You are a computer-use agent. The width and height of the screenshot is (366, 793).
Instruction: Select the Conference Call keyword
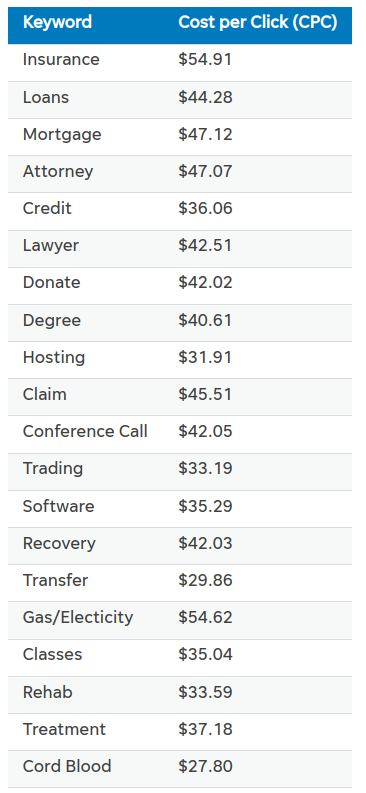[85, 431]
